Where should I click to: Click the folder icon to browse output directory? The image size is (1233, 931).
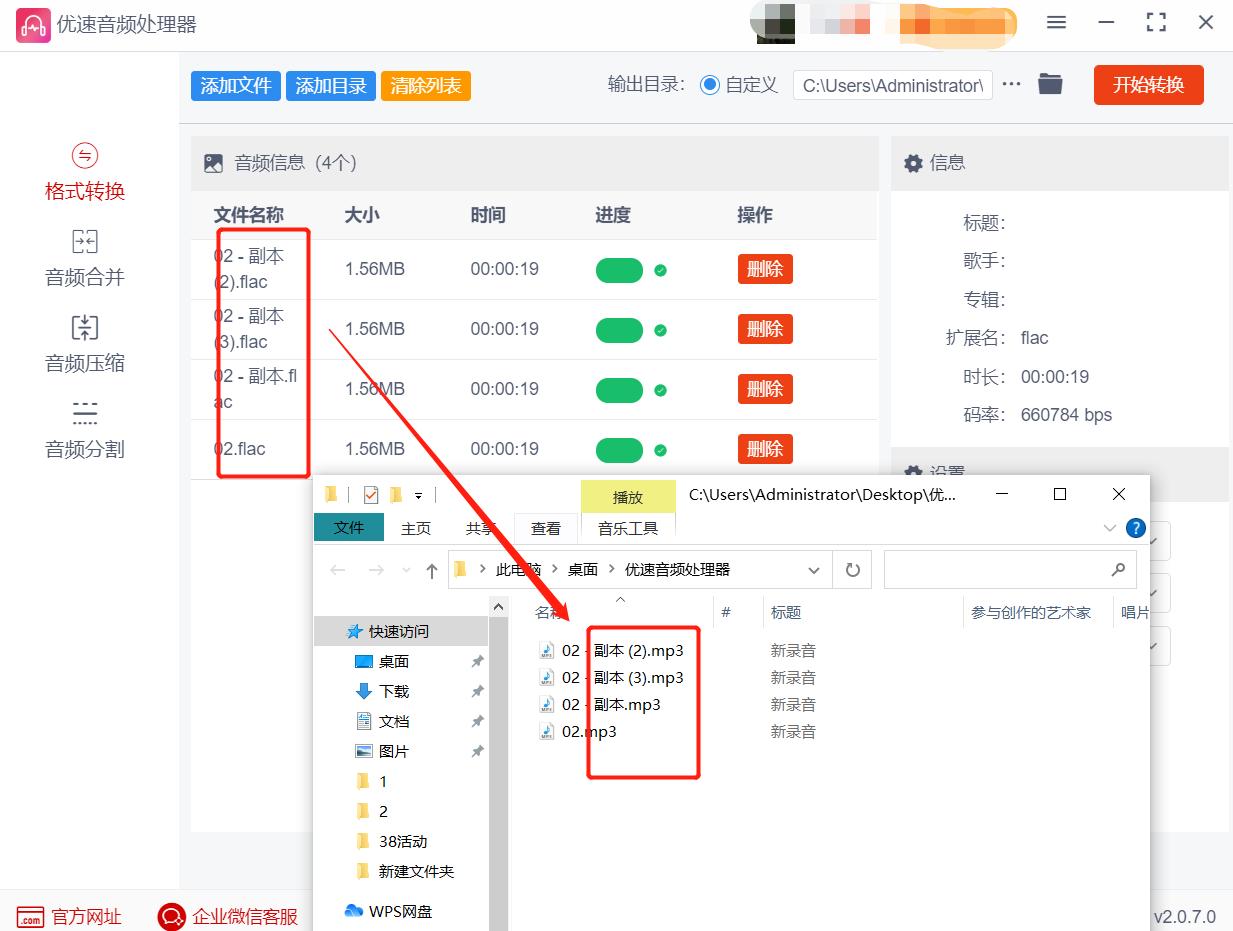coord(1049,84)
